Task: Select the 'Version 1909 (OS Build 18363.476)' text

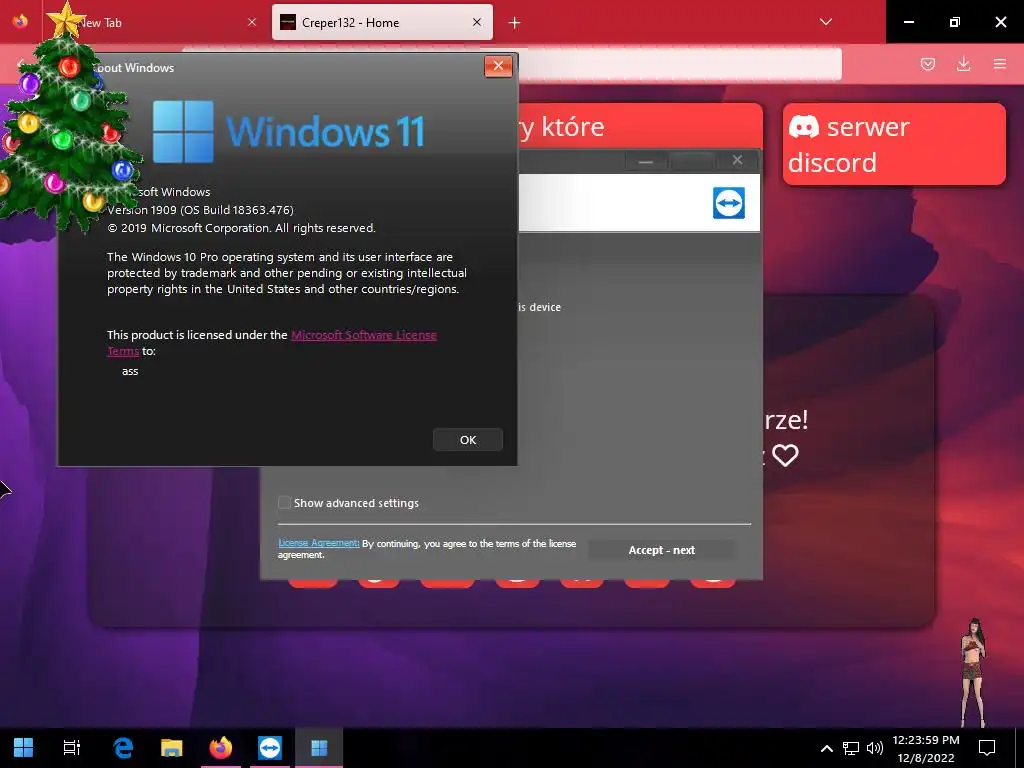Action: 200,210
